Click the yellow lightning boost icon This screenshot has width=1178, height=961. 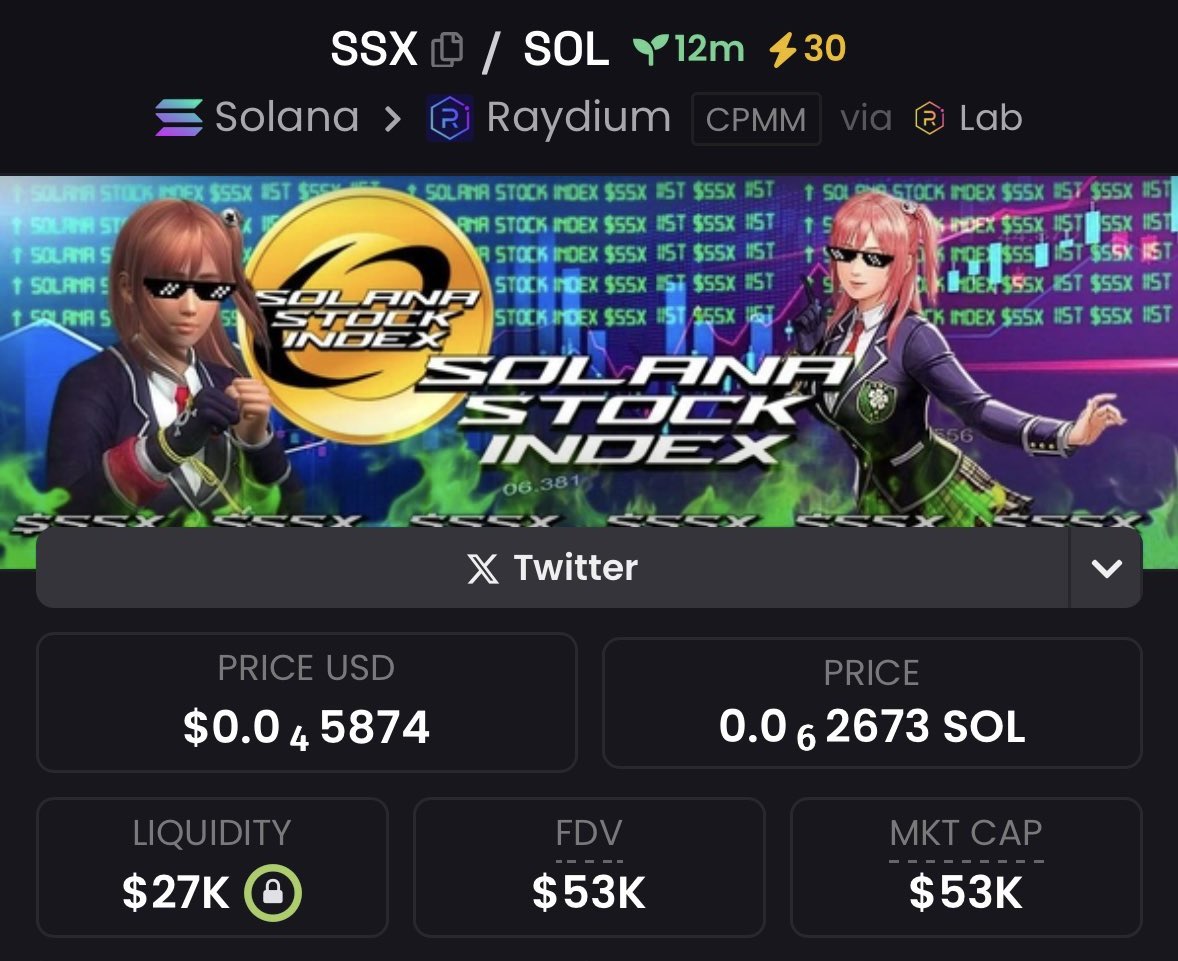pos(783,50)
